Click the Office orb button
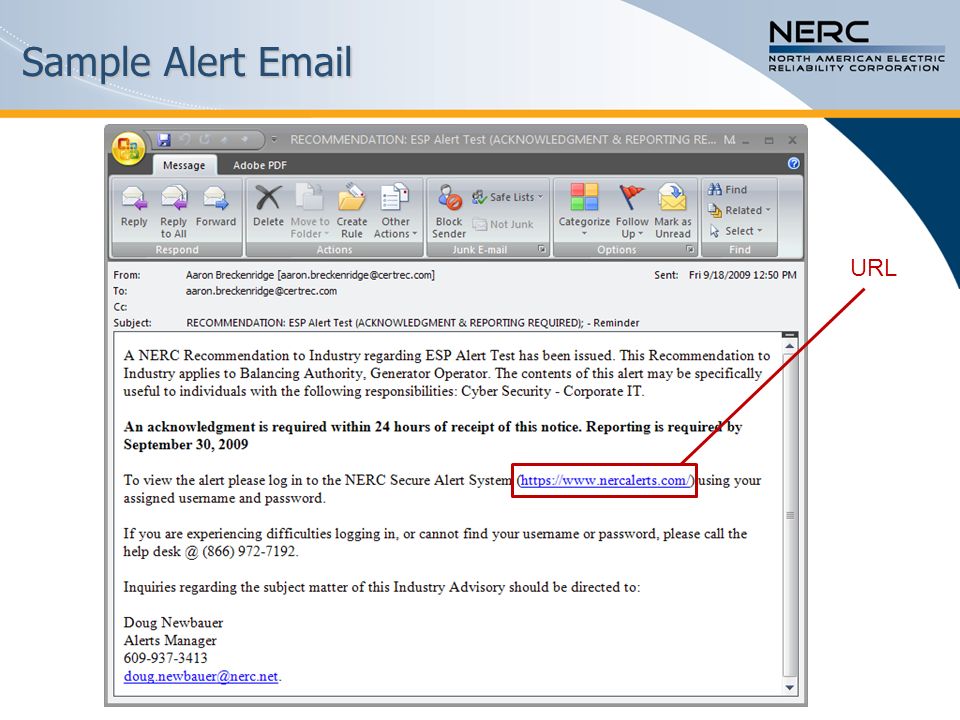The image size is (960, 720). [128, 148]
